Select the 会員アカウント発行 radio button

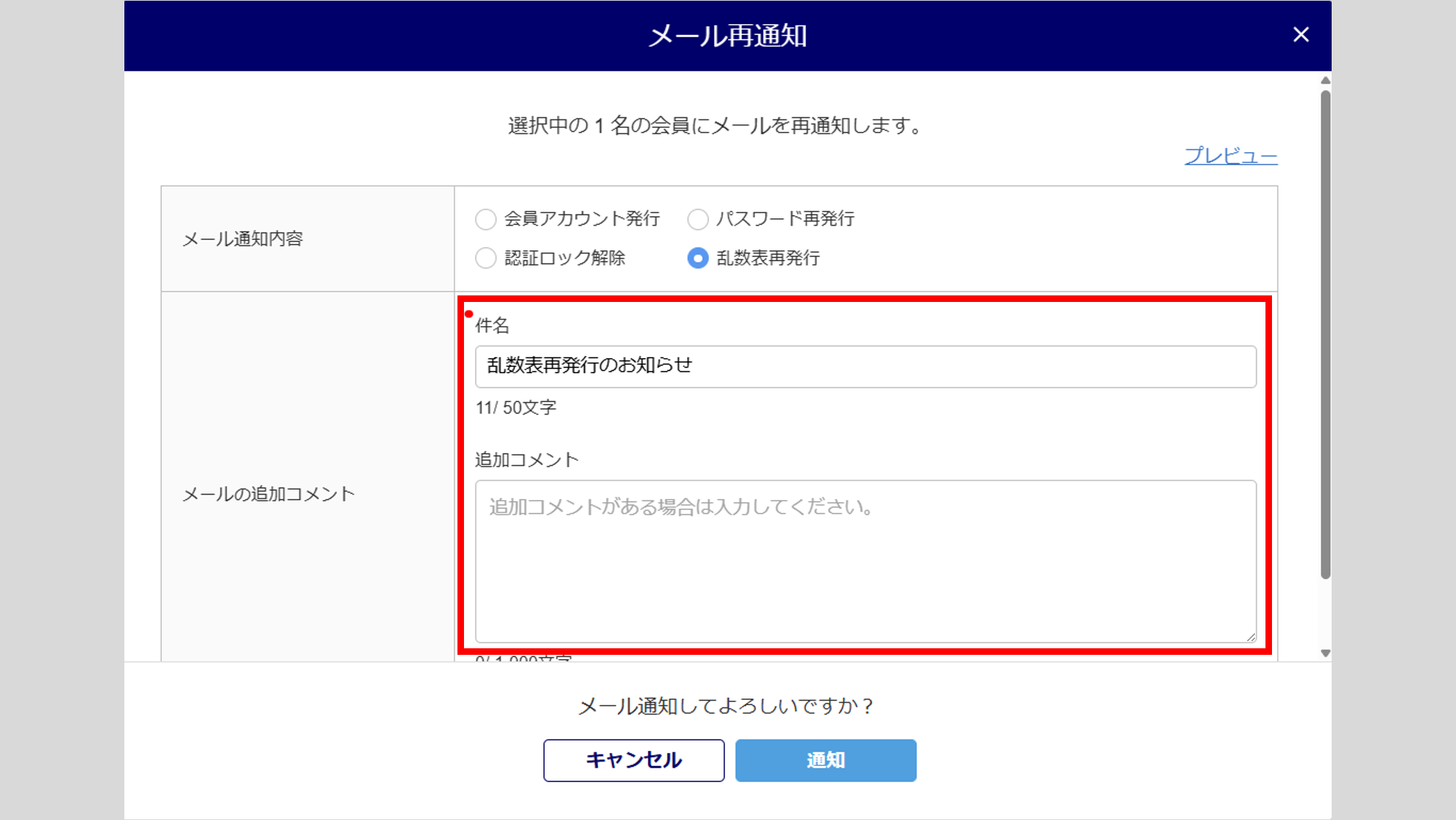(x=486, y=219)
